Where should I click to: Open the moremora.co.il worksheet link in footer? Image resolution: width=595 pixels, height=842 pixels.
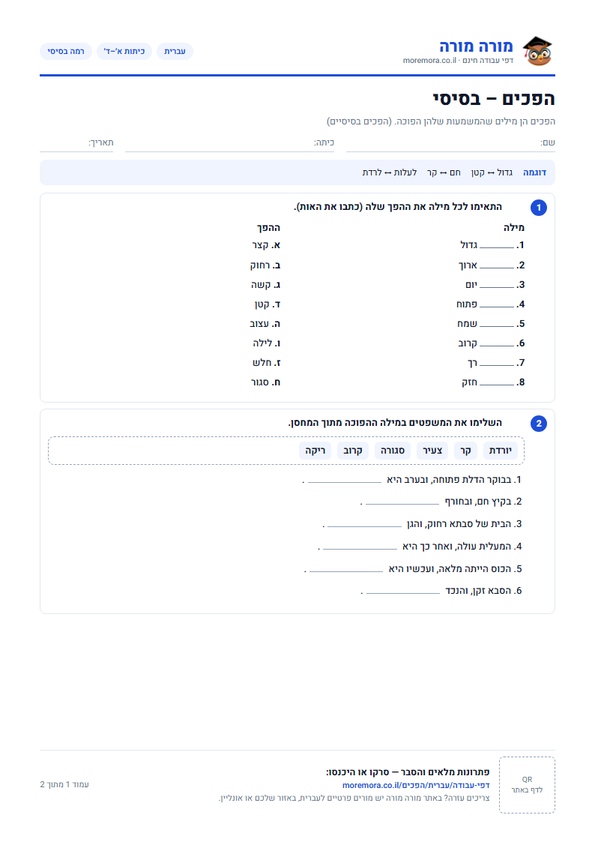[416, 785]
